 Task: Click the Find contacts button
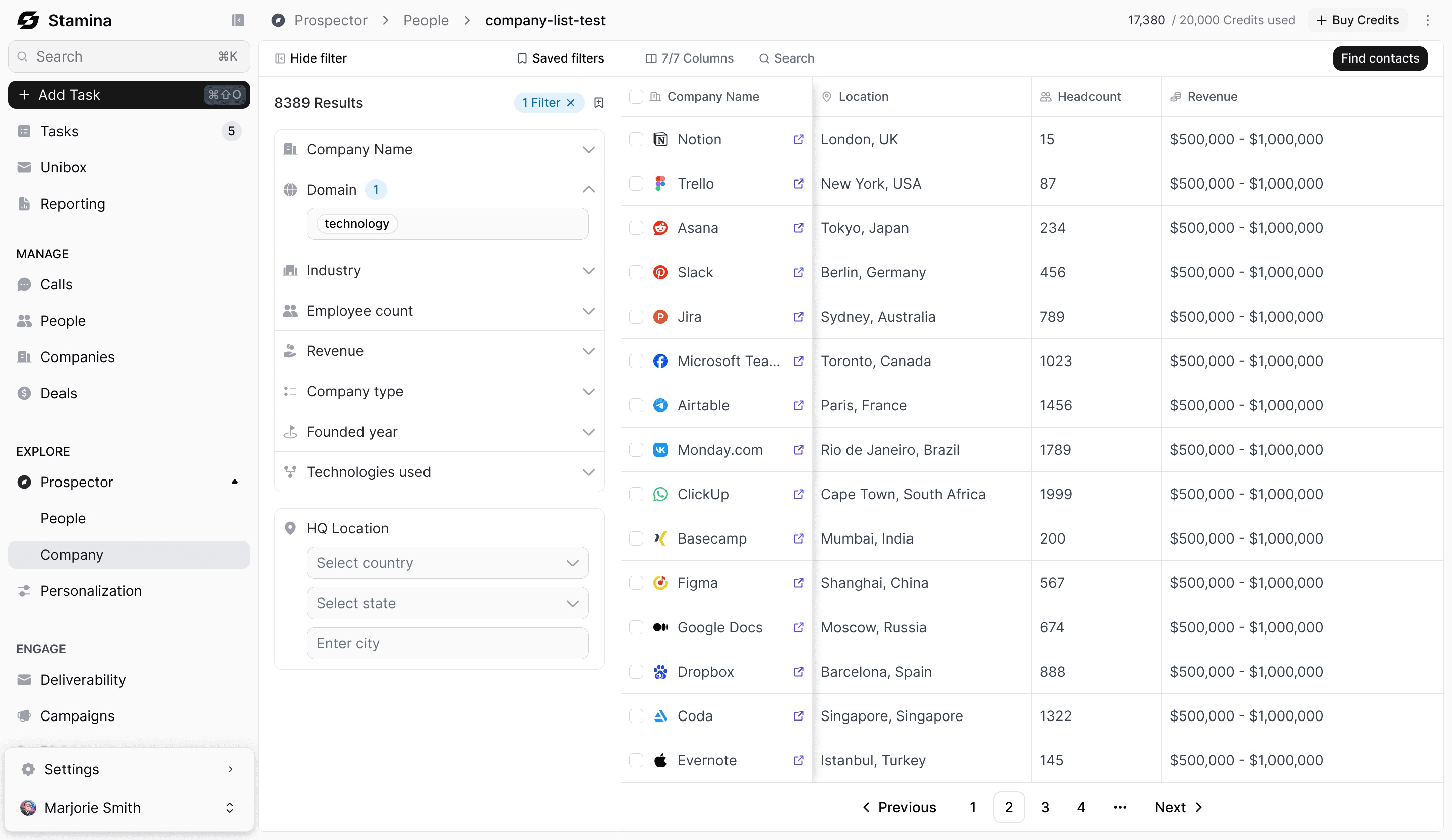pyautogui.click(x=1379, y=58)
